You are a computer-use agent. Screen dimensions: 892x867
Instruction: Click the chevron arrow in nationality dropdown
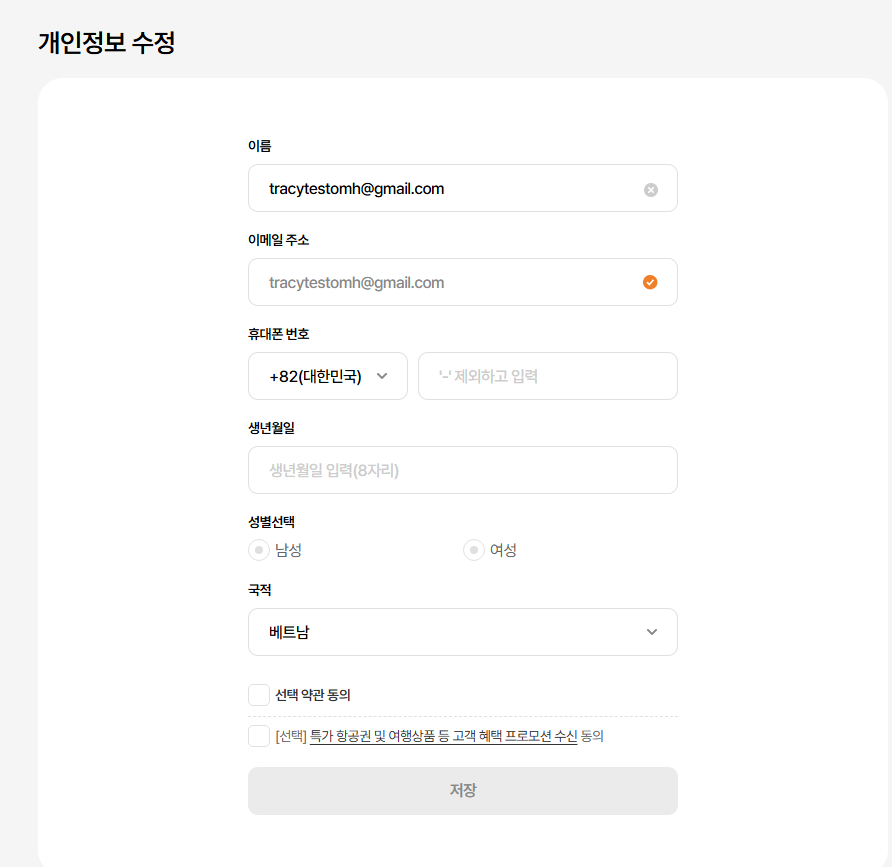(652, 632)
